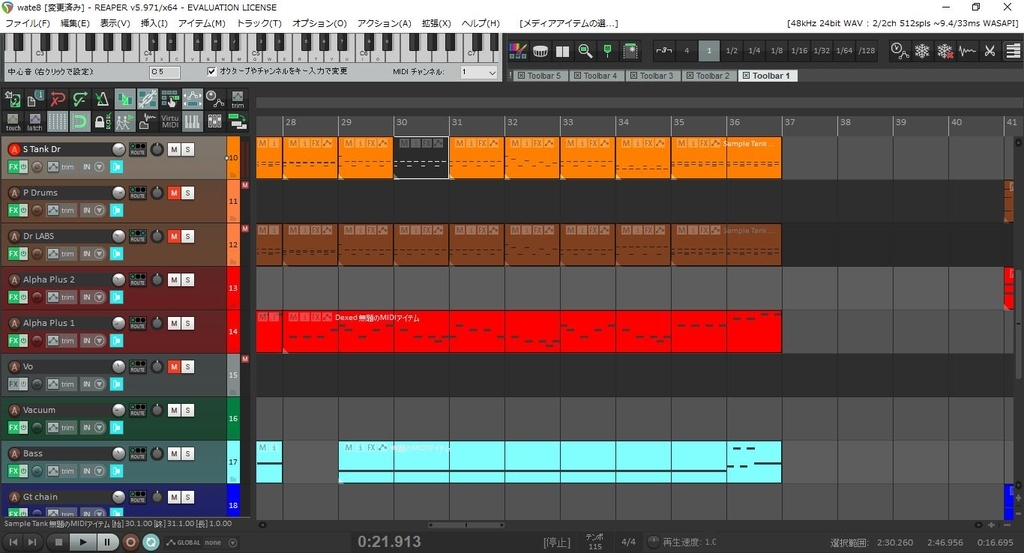
Task: Set grid to 1/4 in toolbar
Action: pyautogui.click(x=754, y=51)
